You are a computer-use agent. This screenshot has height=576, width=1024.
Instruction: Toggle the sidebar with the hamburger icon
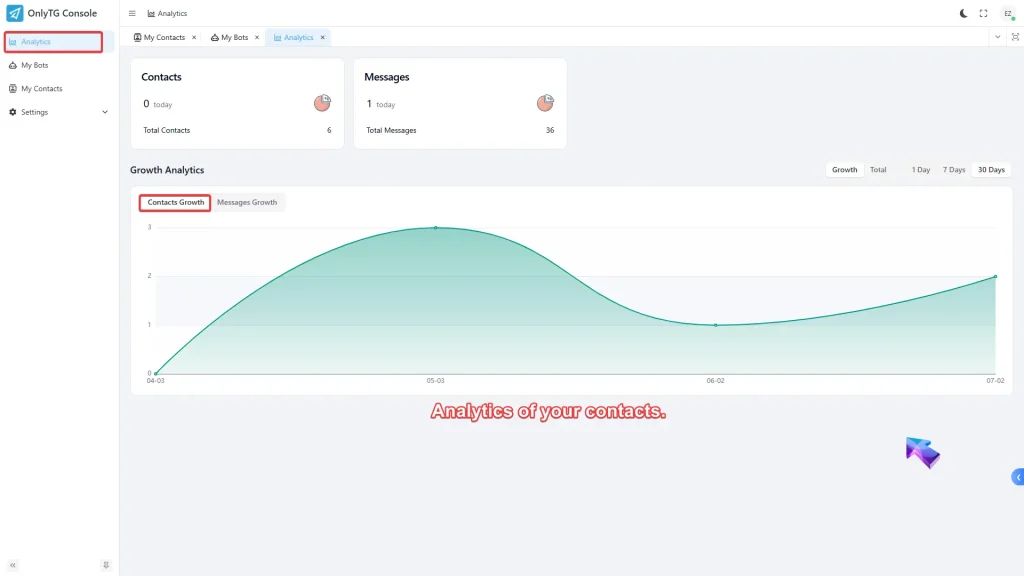[131, 13]
